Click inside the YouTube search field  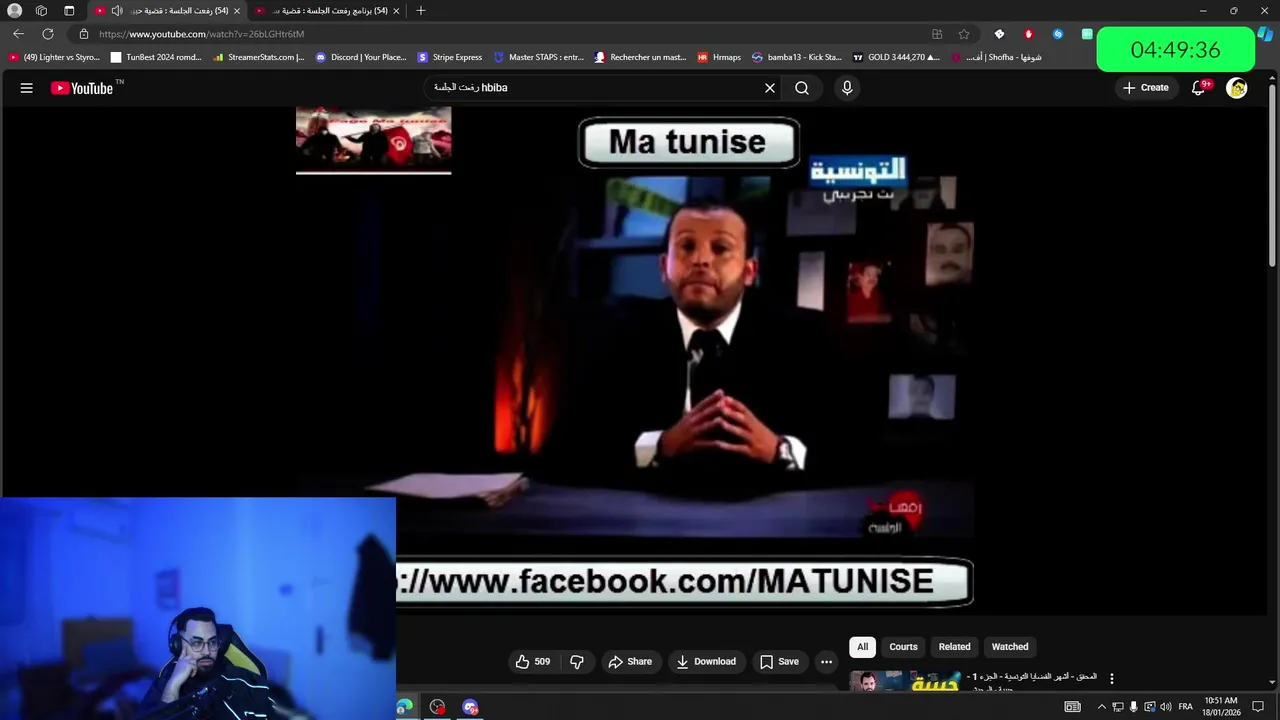(595, 88)
